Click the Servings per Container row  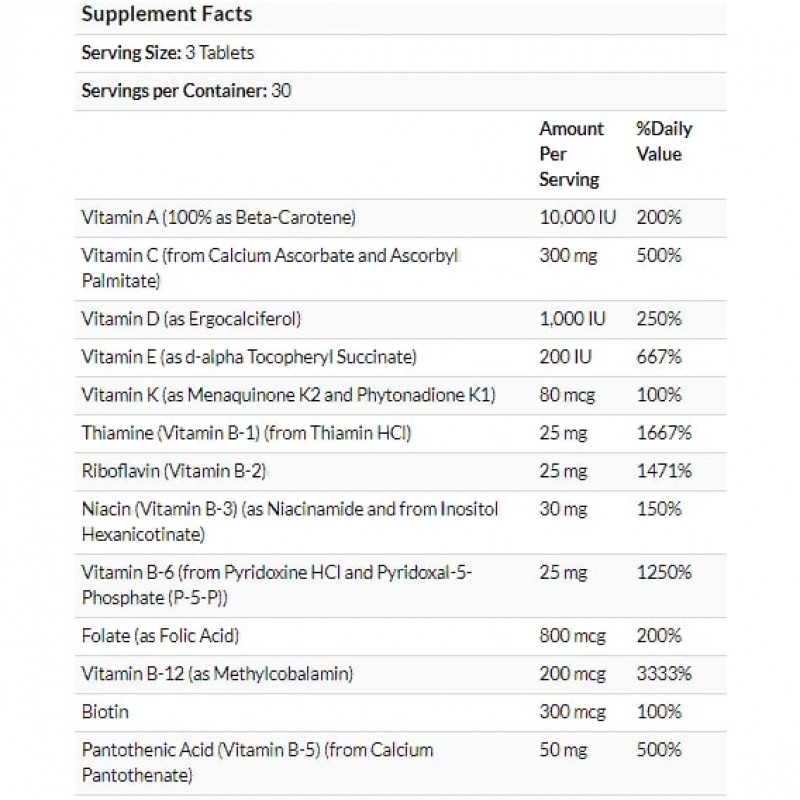(186, 90)
